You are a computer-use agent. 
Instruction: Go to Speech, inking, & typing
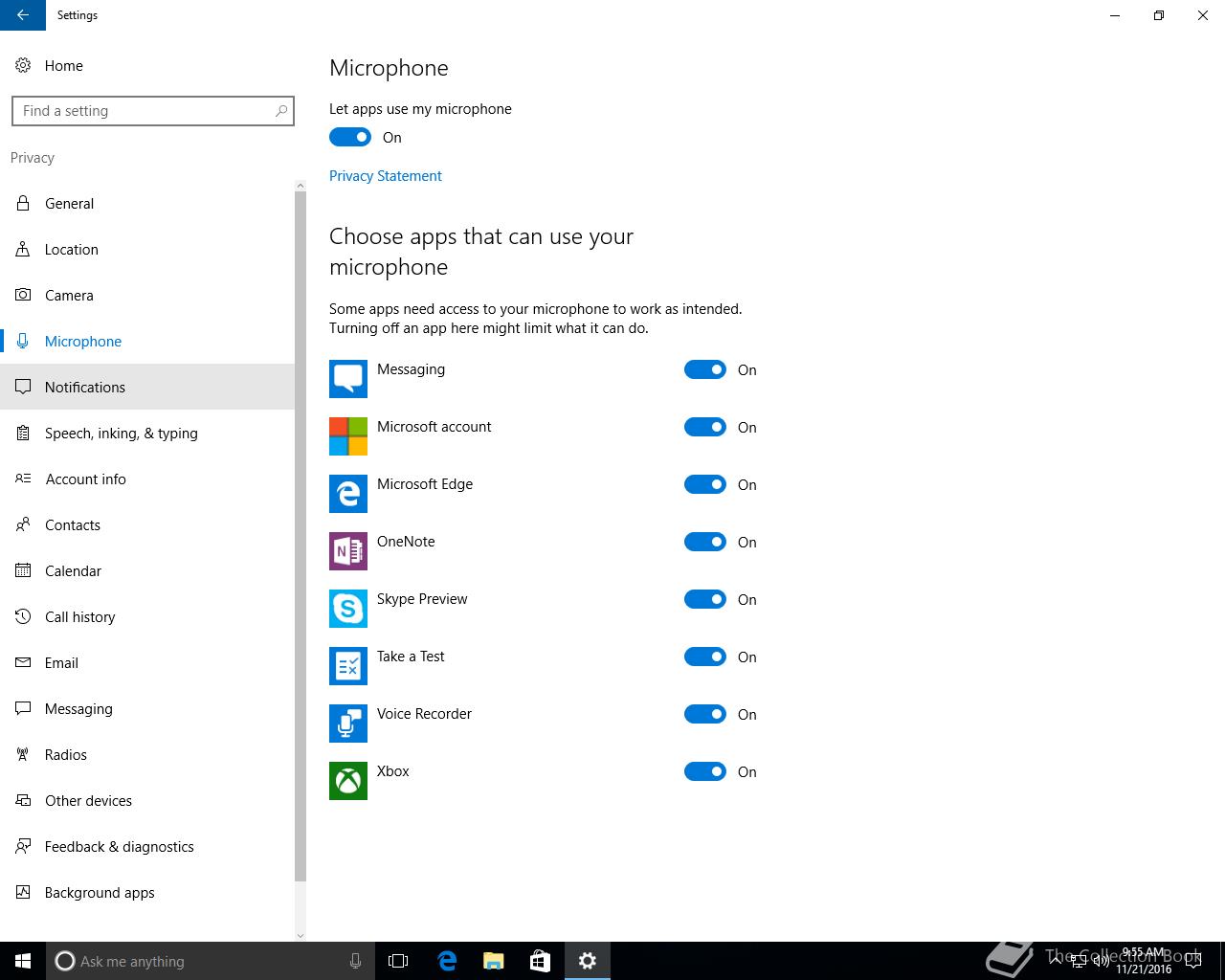147,433
